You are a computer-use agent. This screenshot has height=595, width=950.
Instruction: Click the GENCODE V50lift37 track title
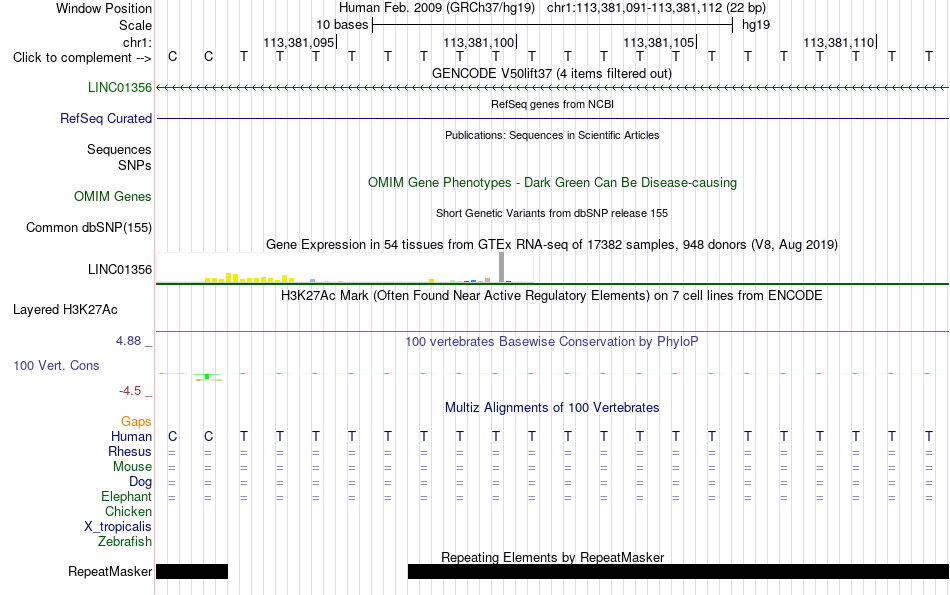tap(552, 73)
